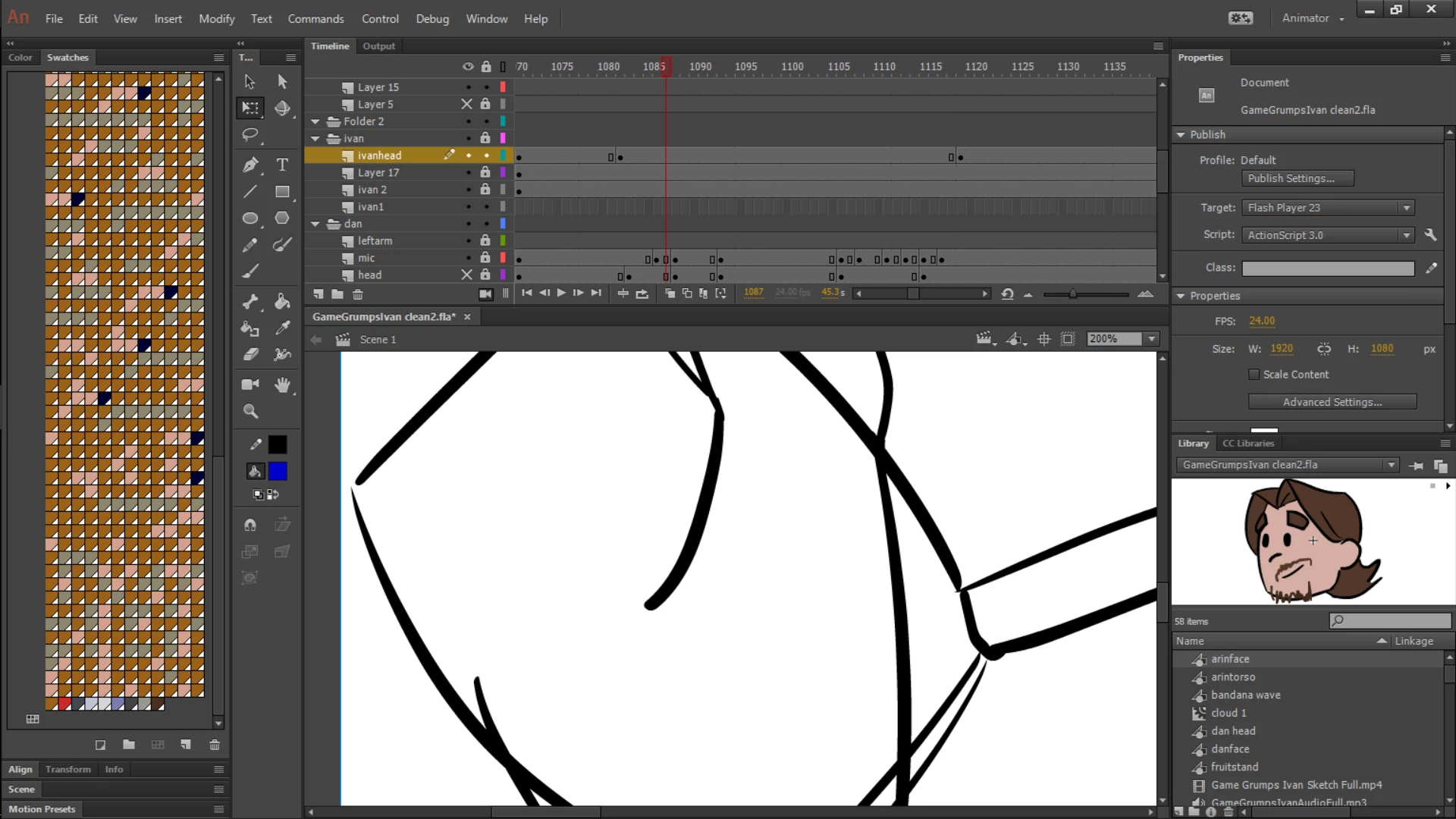Select the Camera tool
Image resolution: width=1456 pixels, height=819 pixels.
point(250,384)
